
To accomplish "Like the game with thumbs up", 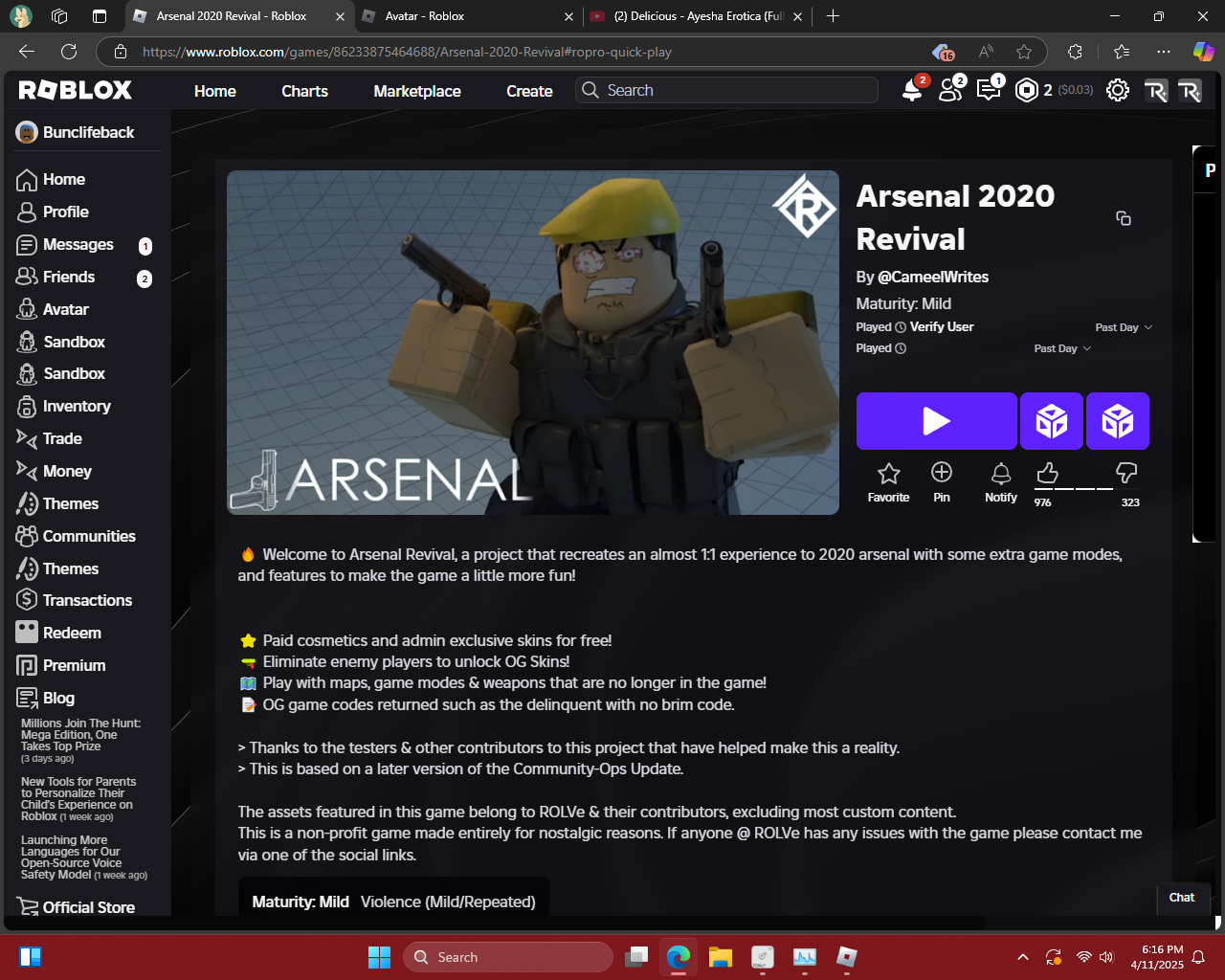I will [x=1047, y=473].
